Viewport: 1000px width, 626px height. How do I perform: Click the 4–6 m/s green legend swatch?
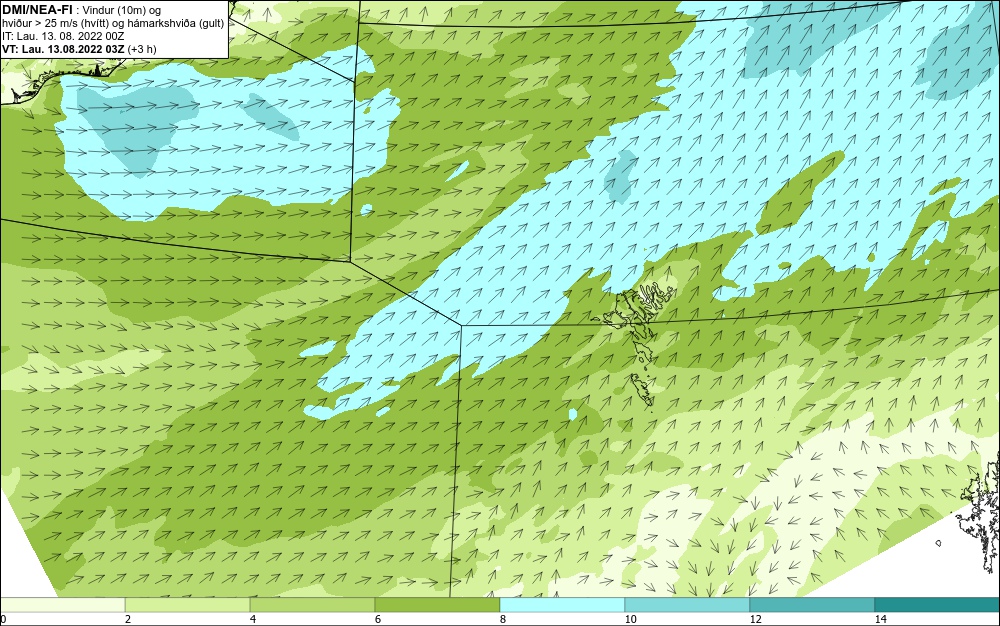312,605
